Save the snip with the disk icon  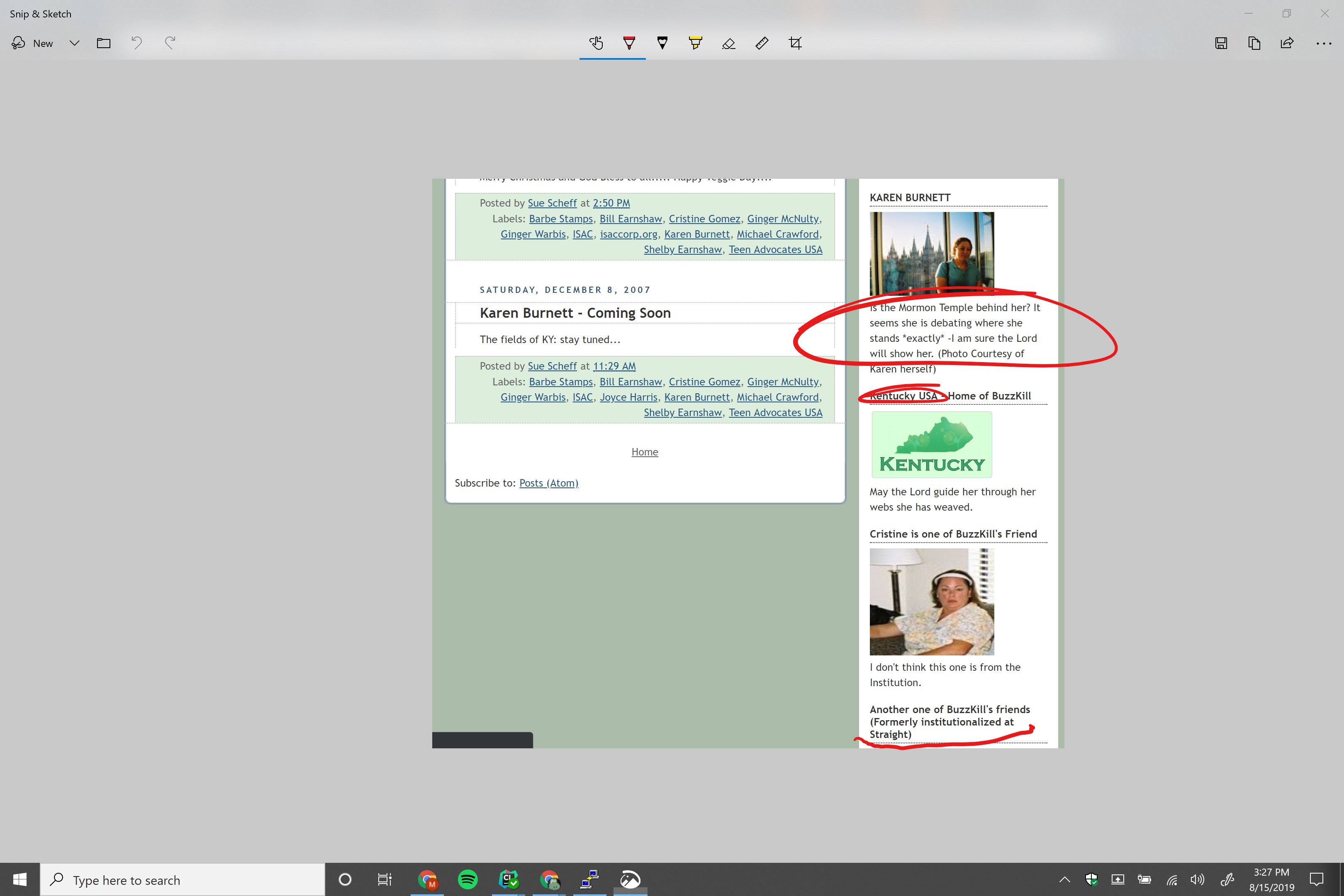pyautogui.click(x=1221, y=43)
